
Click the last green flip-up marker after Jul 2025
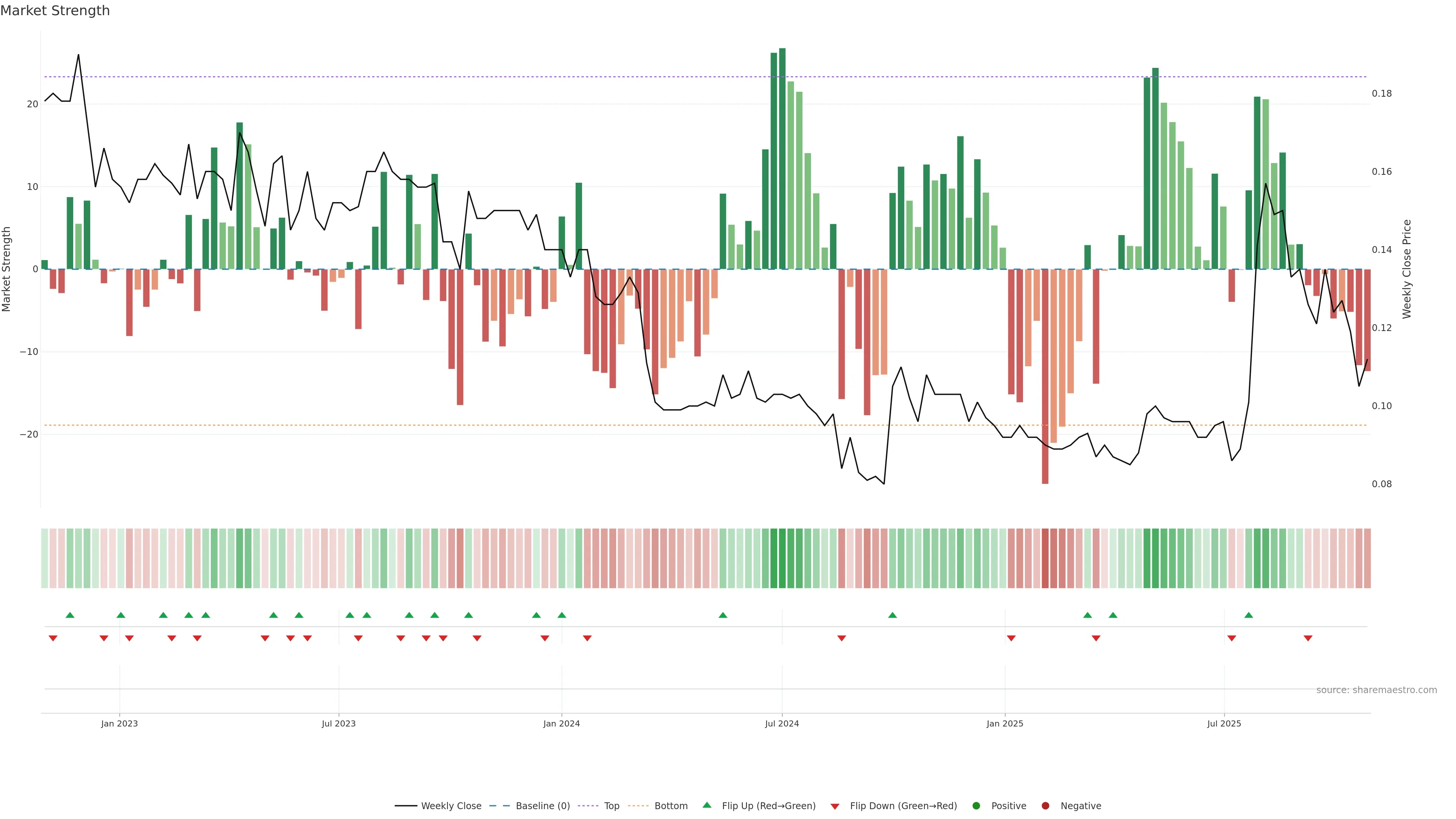click(x=1249, y=615)
